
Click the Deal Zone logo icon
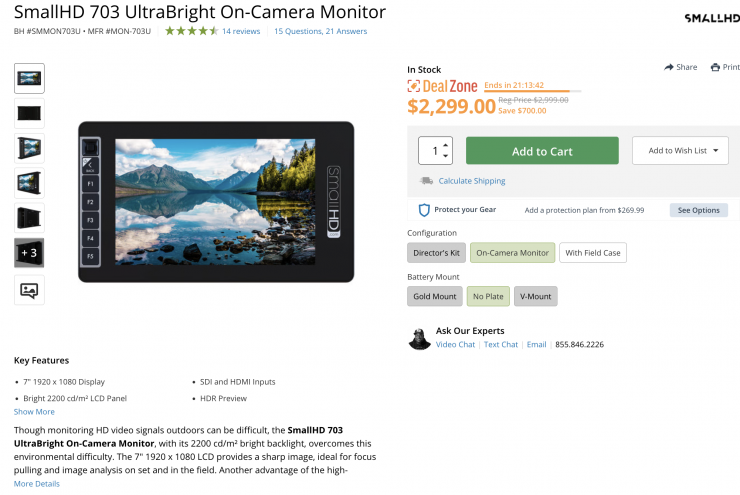(413, 86)
